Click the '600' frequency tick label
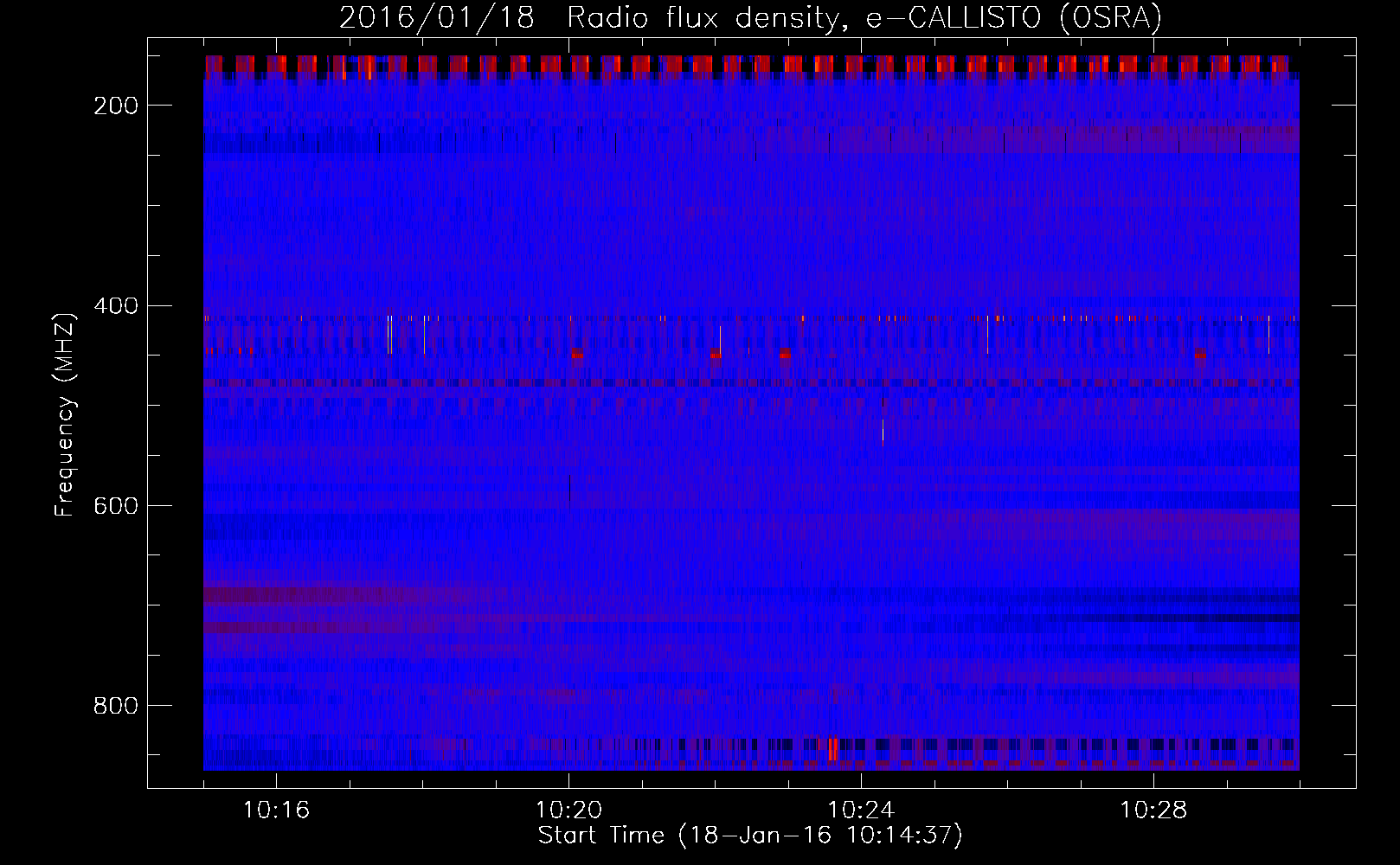1400x865 pixels. (x=115, y=506)
